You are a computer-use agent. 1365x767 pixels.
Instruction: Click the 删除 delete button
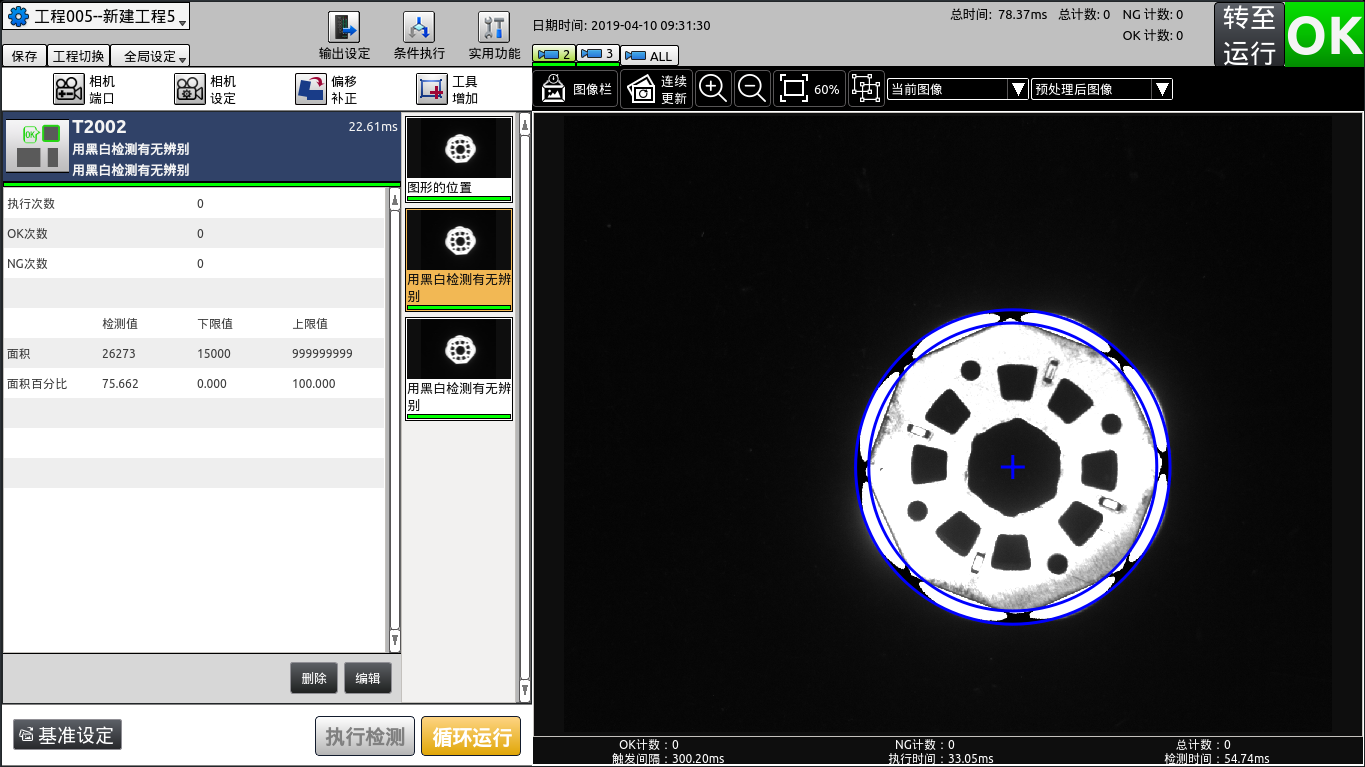(314, 678)
